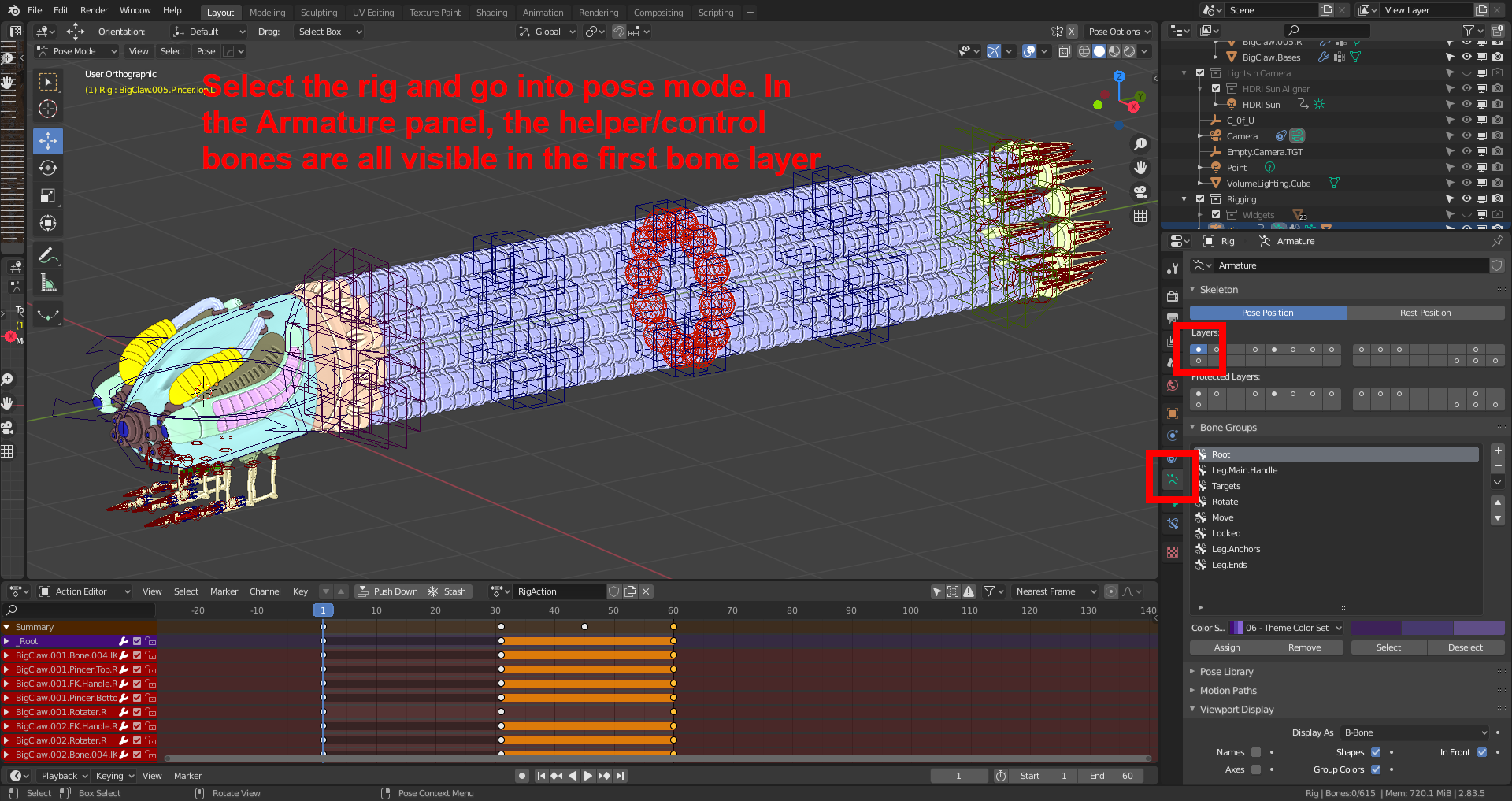
Task: Expand the Pose Library panel
Action: 1226,672
